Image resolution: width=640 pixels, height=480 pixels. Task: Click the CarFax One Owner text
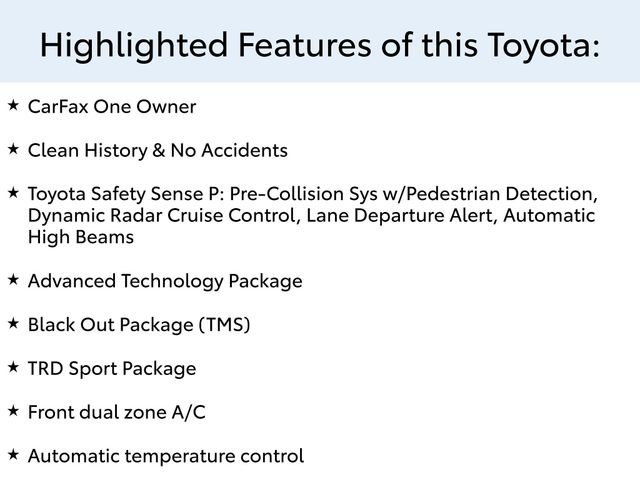pos(112,107)
